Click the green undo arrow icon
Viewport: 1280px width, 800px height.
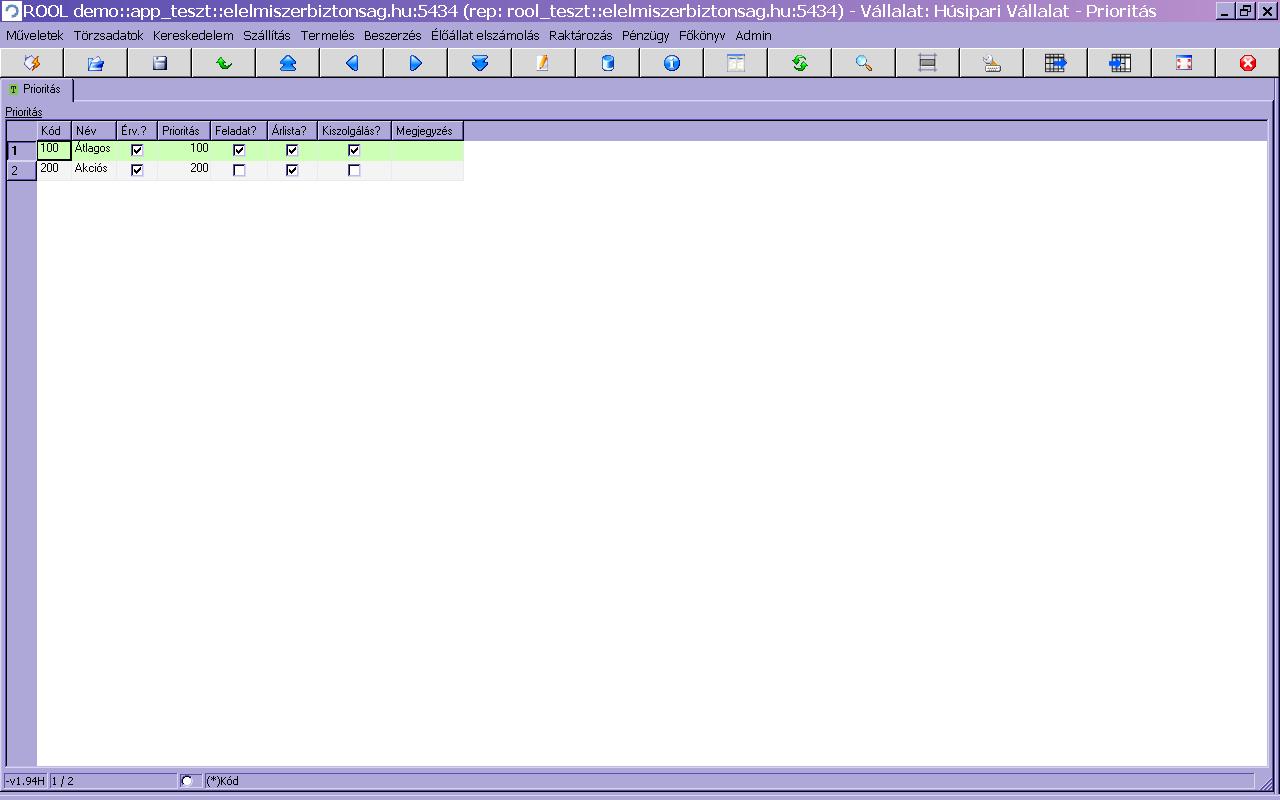(x=224, y=63)
